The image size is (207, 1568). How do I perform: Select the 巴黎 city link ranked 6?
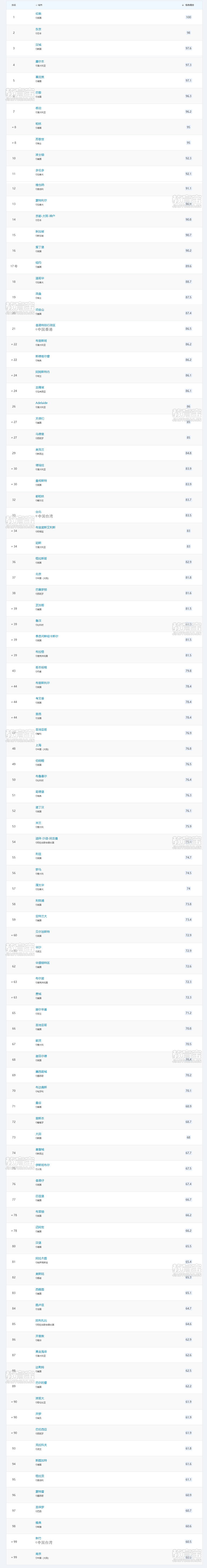click(x=38, y=92)
